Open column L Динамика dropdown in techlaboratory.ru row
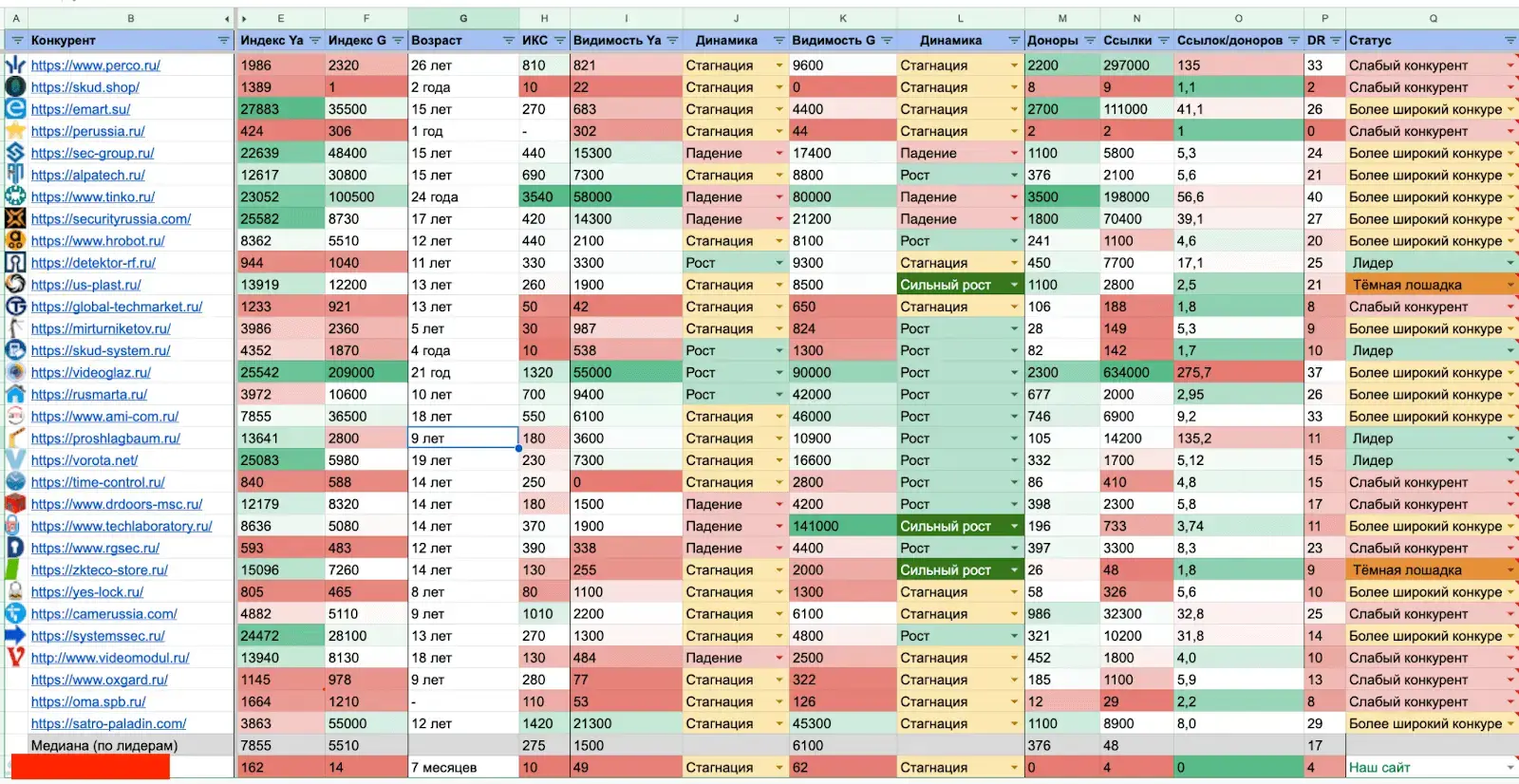Image resolution: width=1519 pixels, height=784 pixels. 1014,526
